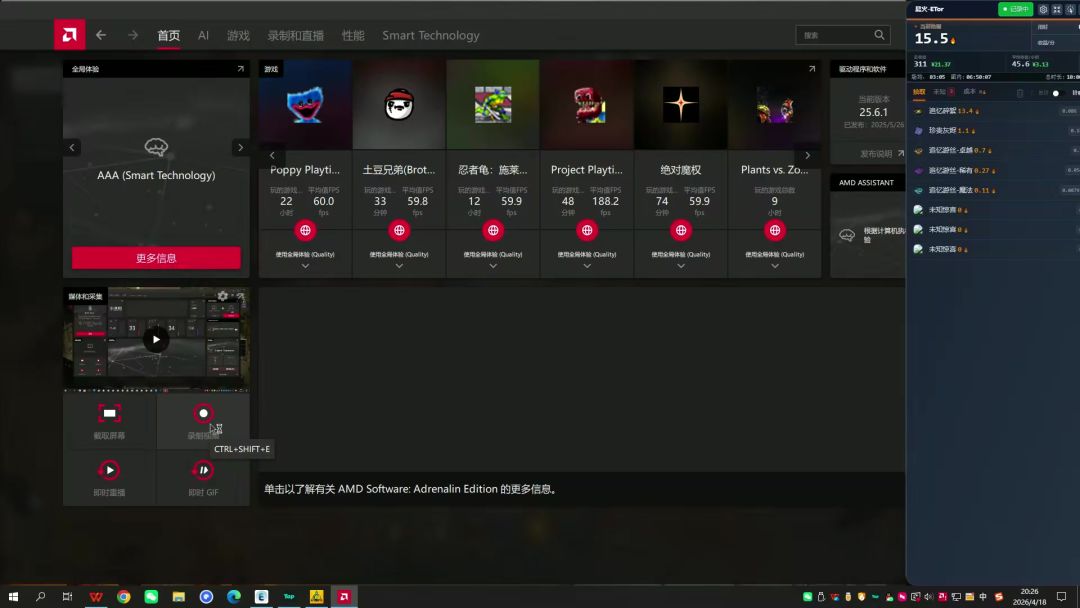The height and width of the screenshot is (608, 1080).
Task: Trigger the instant replay (即时重播) icon
Action: [x=110, y=470]
